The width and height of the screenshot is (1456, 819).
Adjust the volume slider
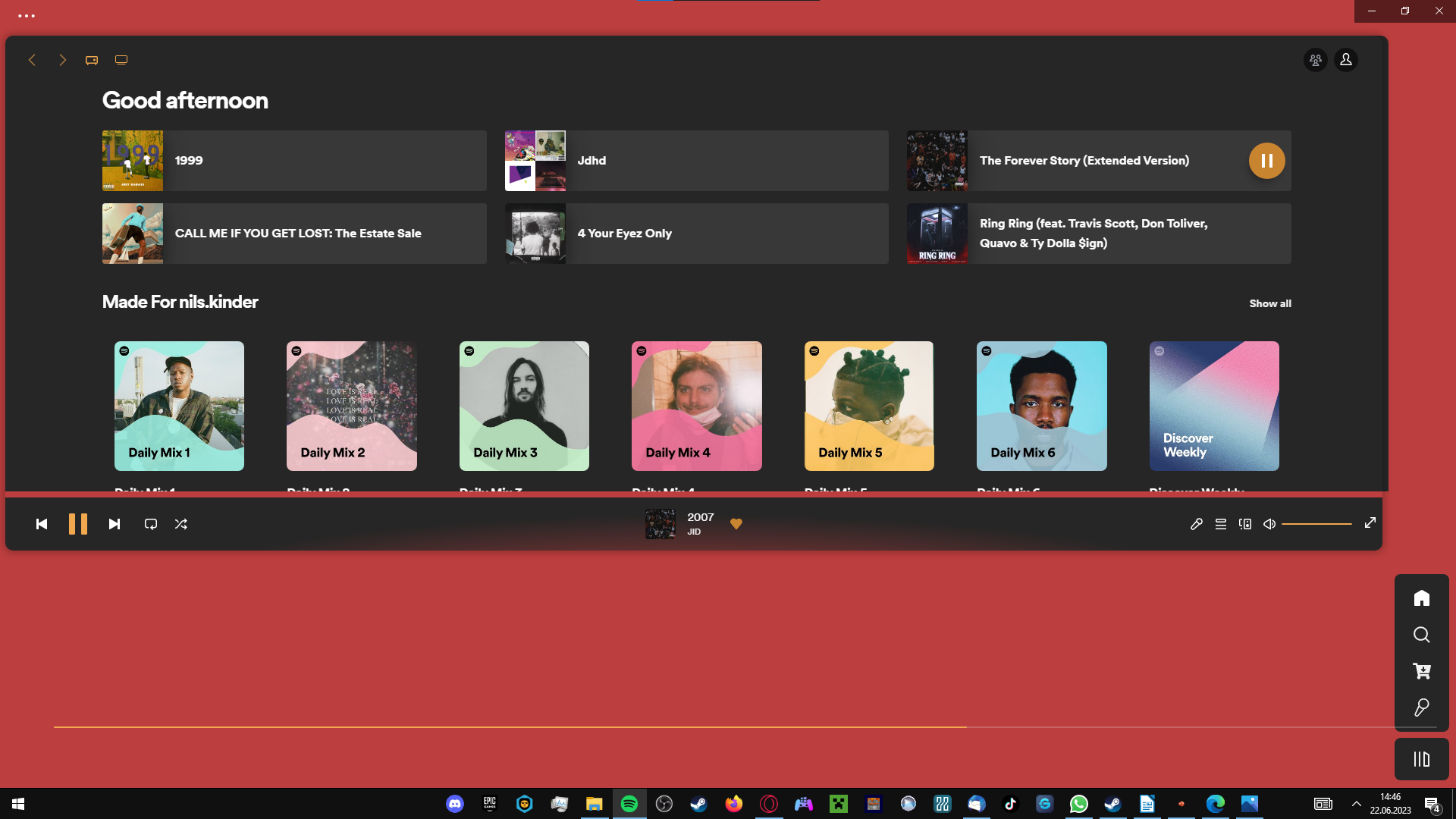[x=1316, y=524]
